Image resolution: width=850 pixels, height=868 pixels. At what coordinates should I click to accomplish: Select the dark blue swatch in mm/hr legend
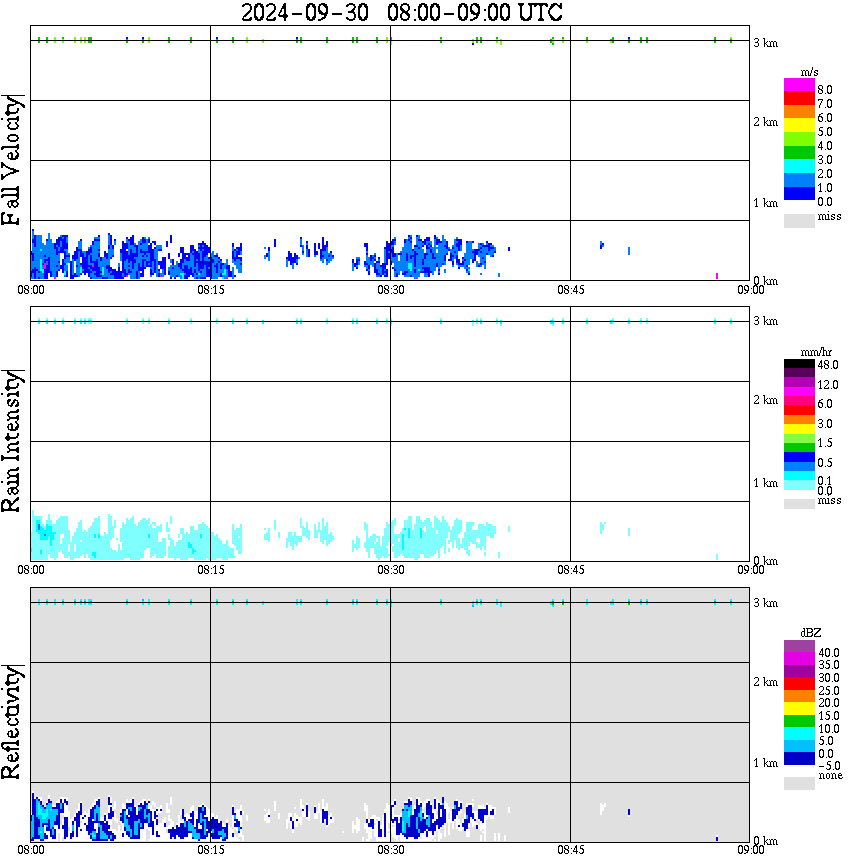pos(799,457)
